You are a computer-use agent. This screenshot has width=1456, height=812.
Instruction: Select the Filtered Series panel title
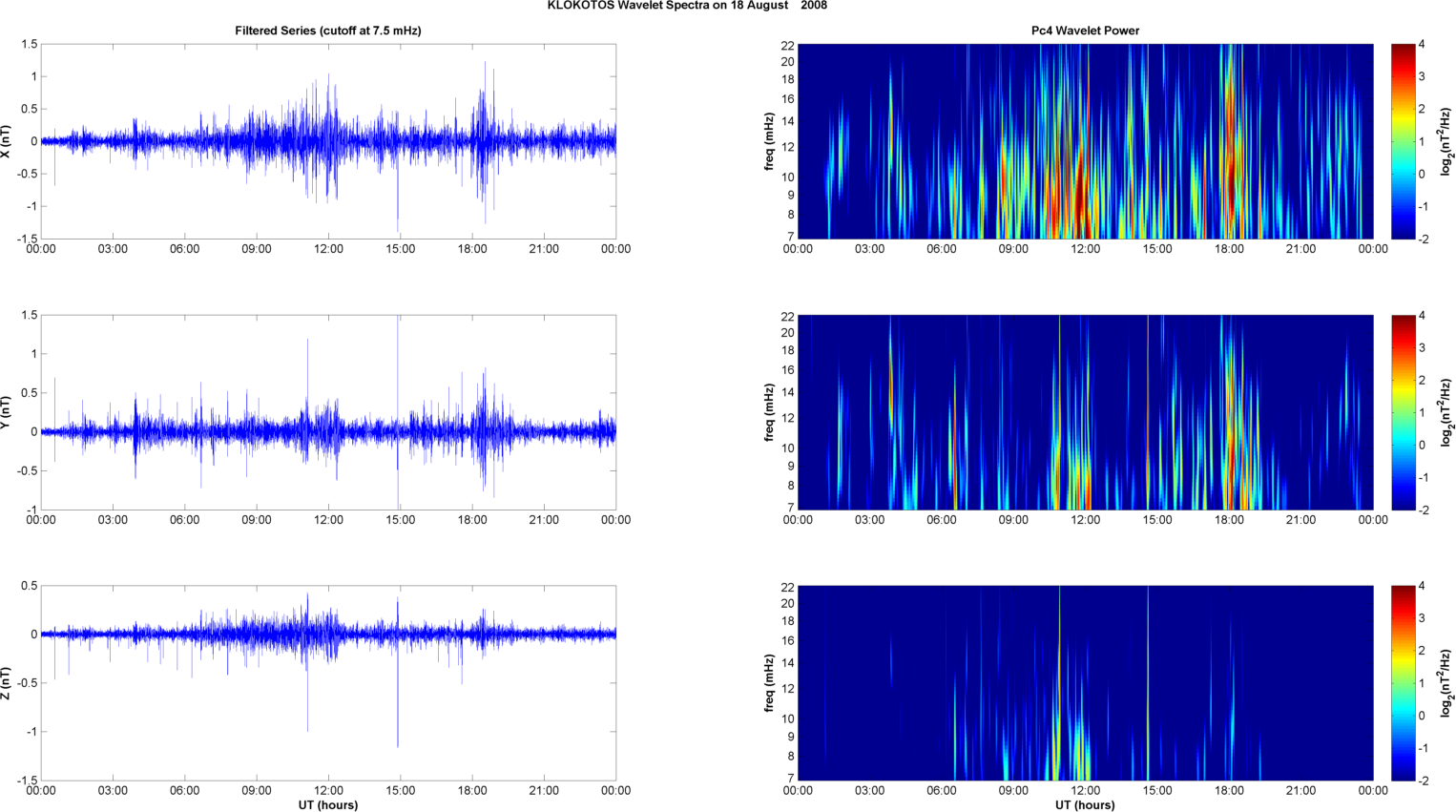(x=327, y=31)
